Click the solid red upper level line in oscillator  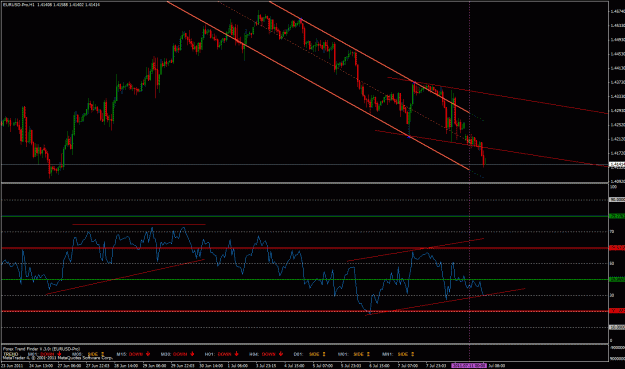[305, 248]
